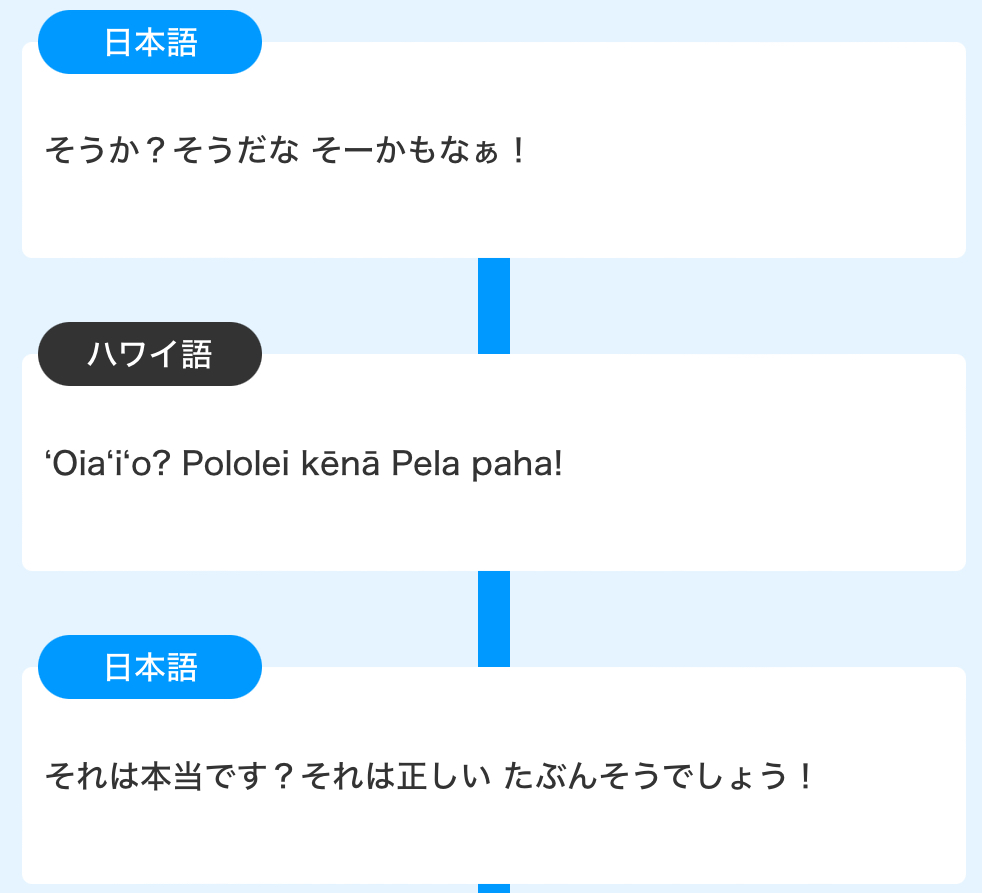Click the phrase そーかもなぁ！

(418, 152)
